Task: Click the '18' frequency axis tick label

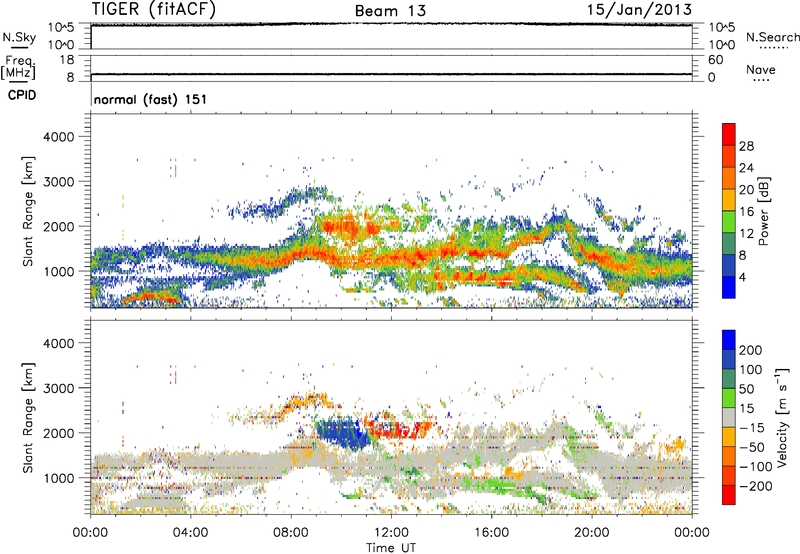Action: (x=67, y=60)
